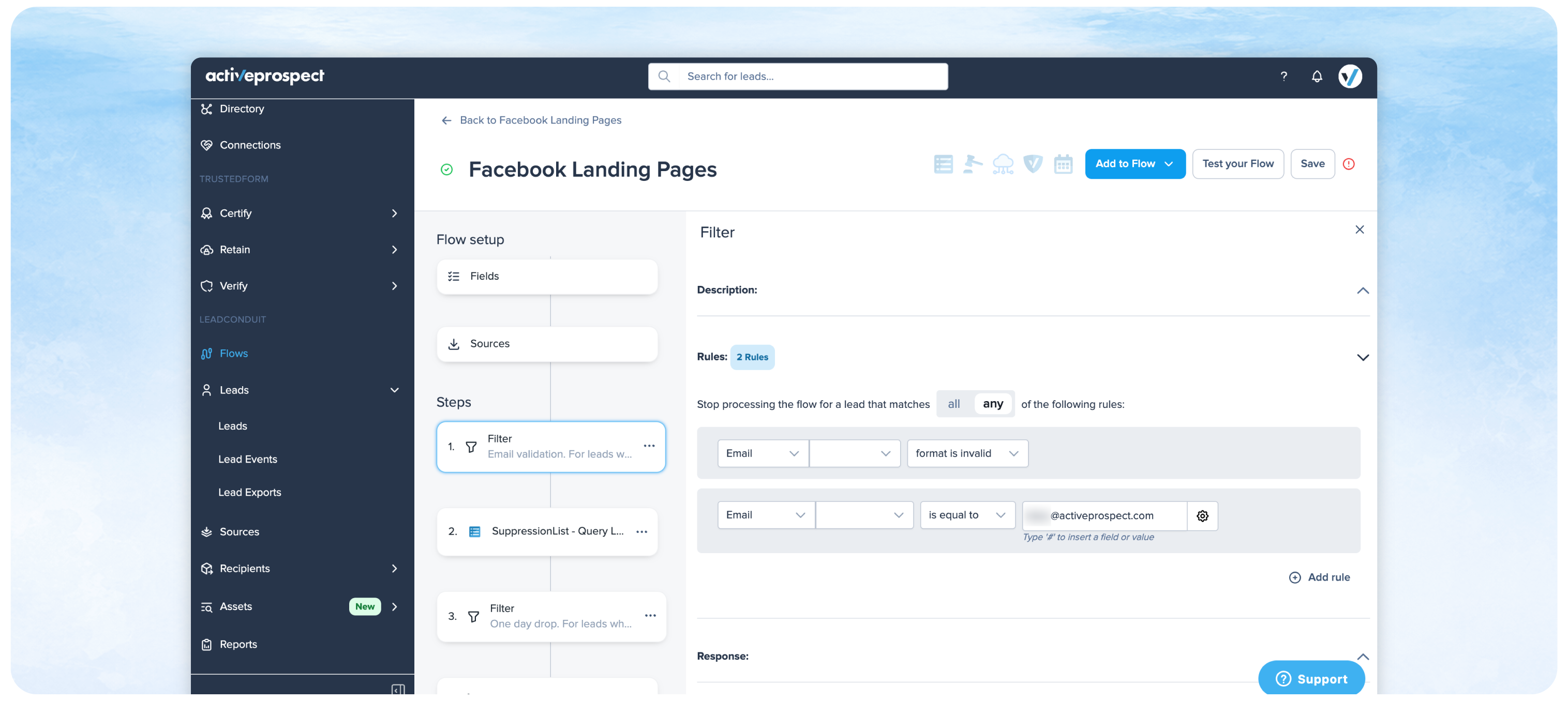Screen dimensions: 1568x701
Task: Expand the Retain menu
Action: (x=394, y=250)
